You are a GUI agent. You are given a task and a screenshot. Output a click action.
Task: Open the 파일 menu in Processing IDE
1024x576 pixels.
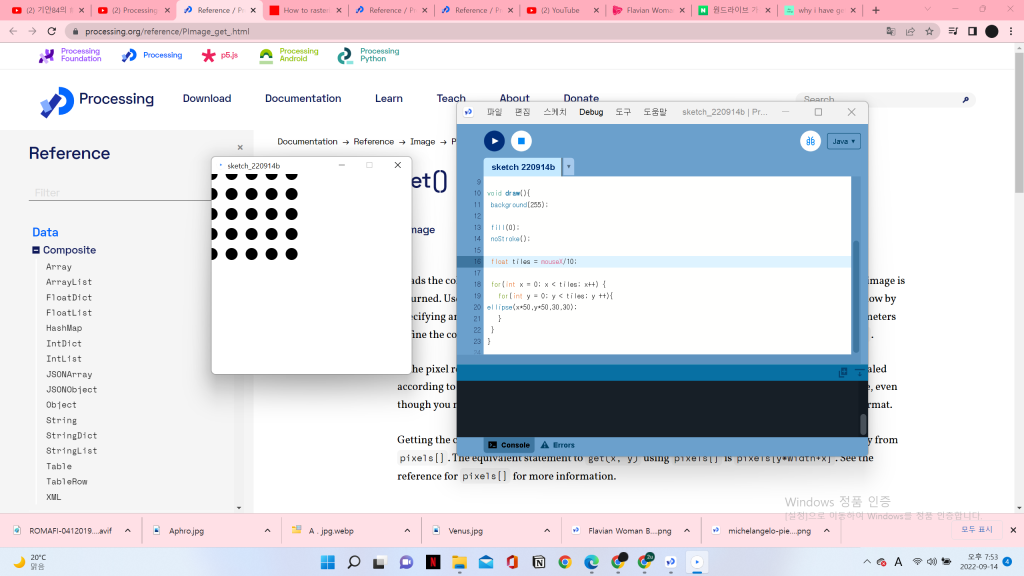coord(494,112)
